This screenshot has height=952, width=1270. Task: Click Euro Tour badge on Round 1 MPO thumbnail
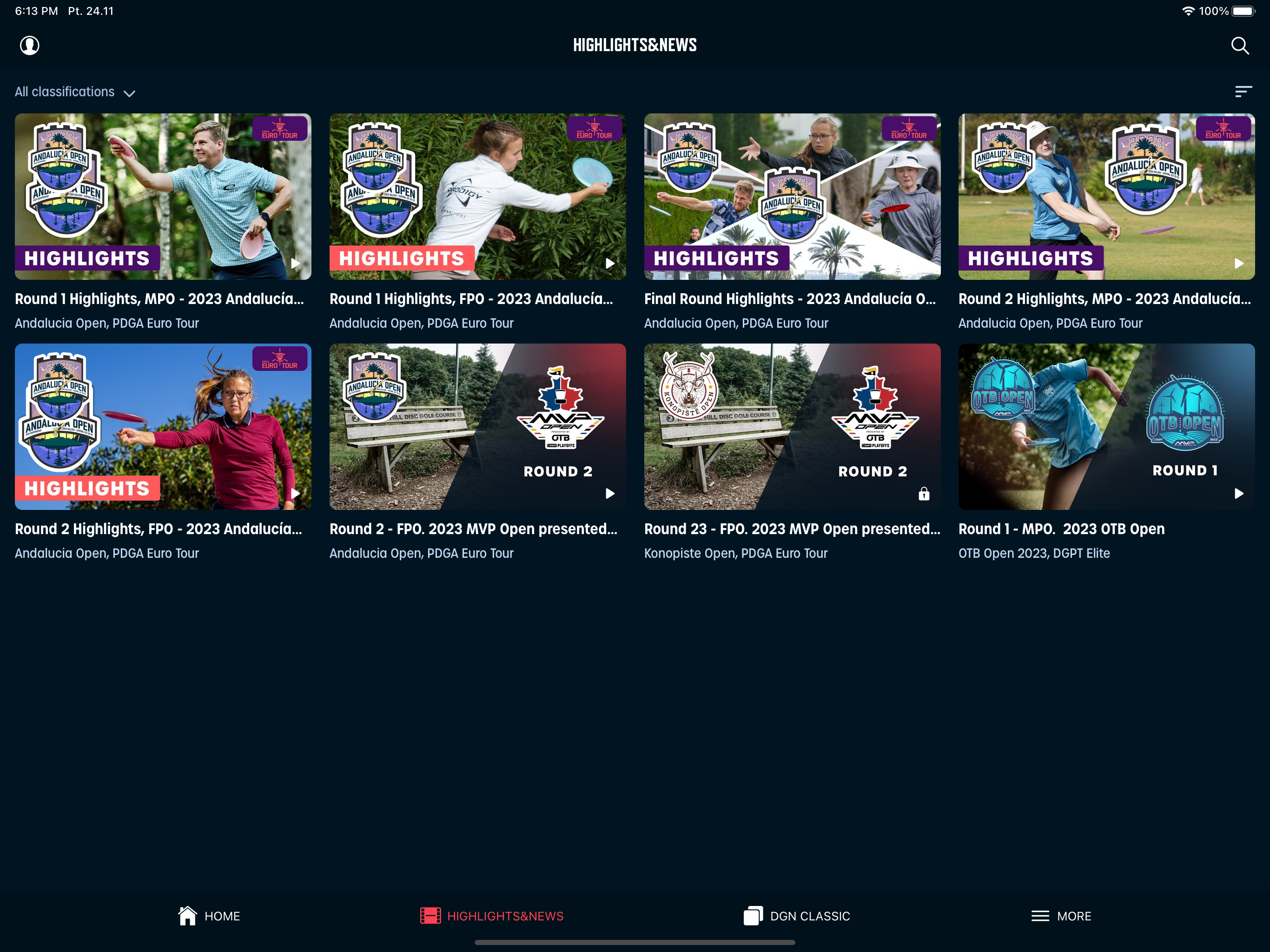279,129
